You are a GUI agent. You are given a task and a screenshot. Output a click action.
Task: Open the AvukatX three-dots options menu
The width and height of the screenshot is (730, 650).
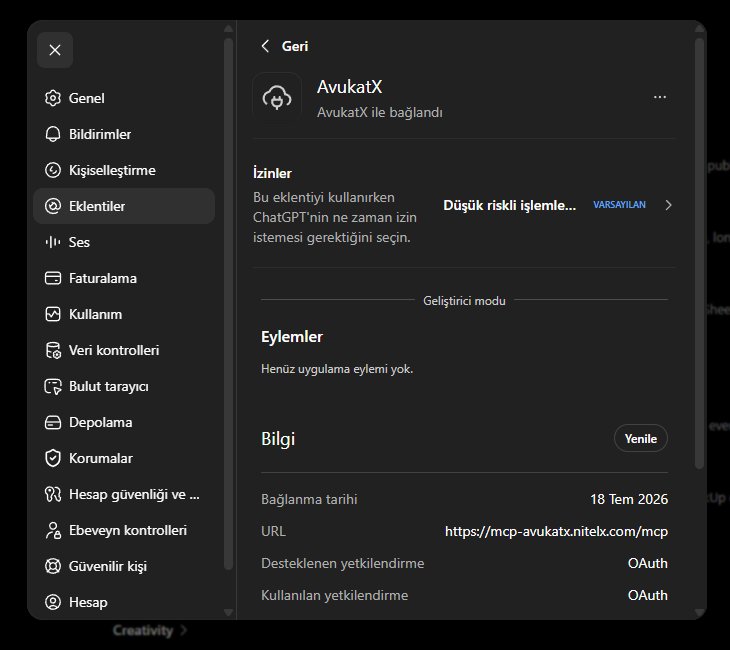[x=659, y=97]
